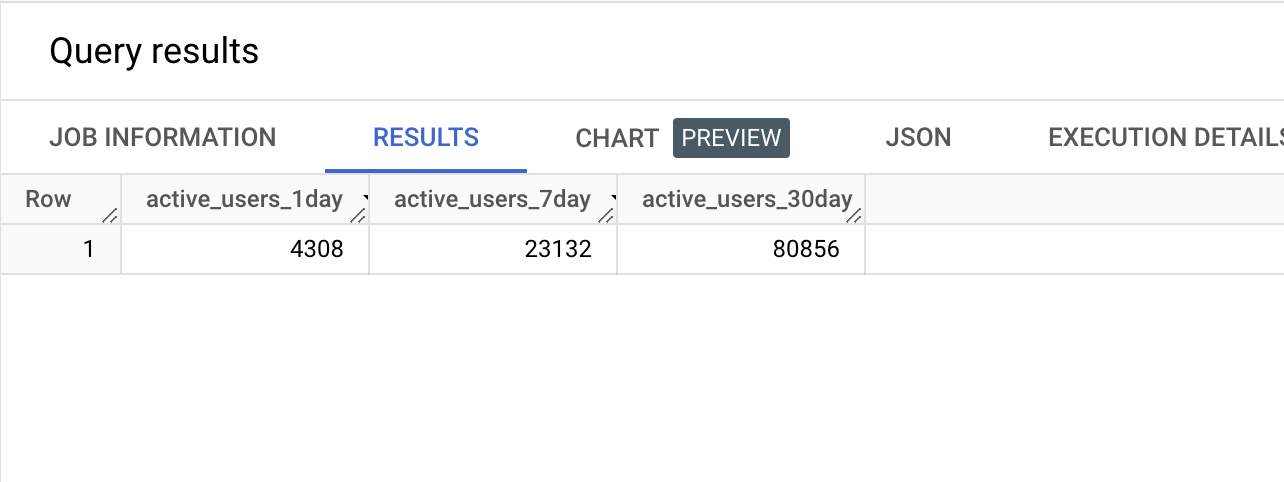Click the cell with value 23132
1284x482 pixels.
[x=493, y=249]
